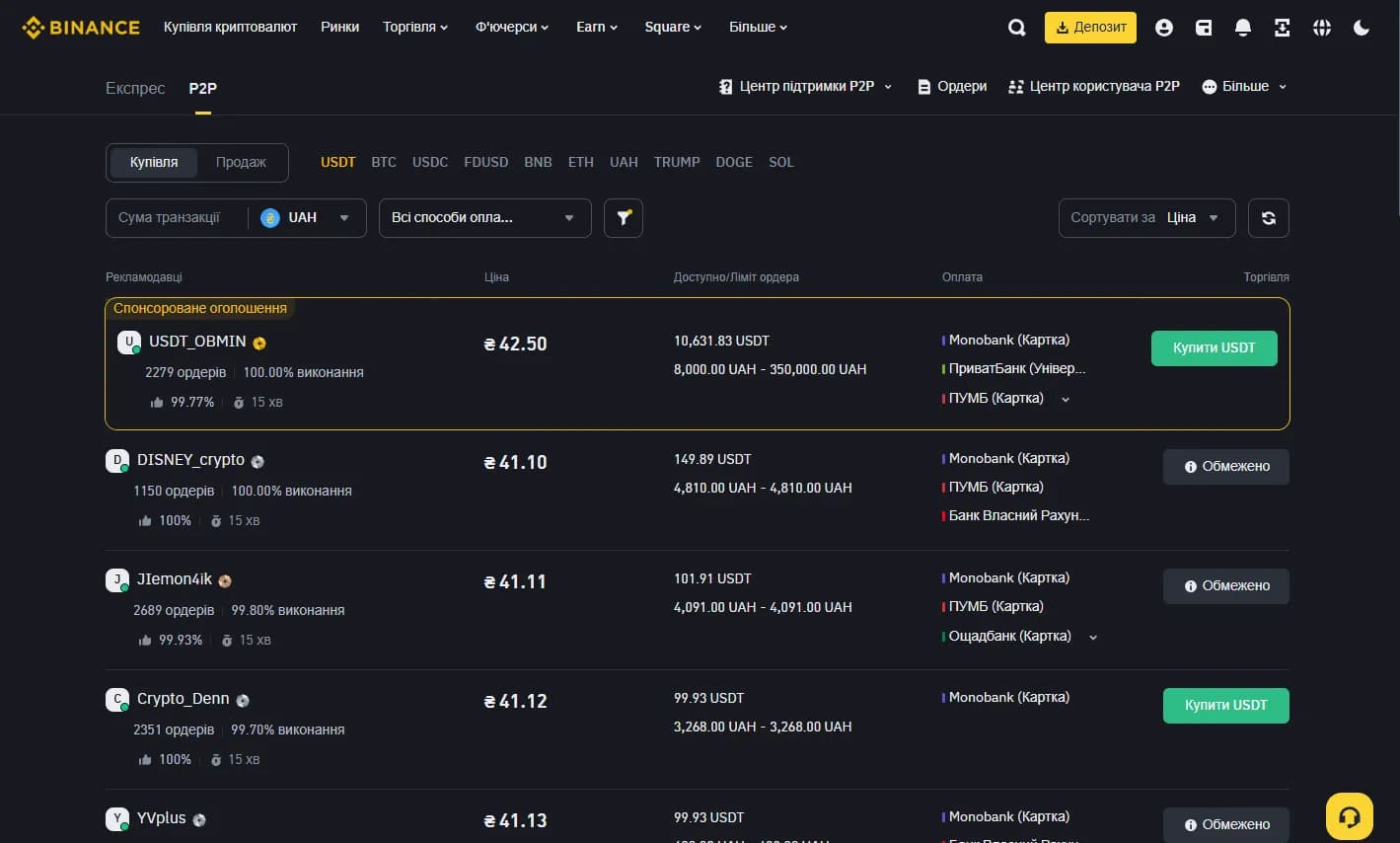Click the refresh listings icon
This screenshot has width=1400, height=843.
tap(1269, 218)
